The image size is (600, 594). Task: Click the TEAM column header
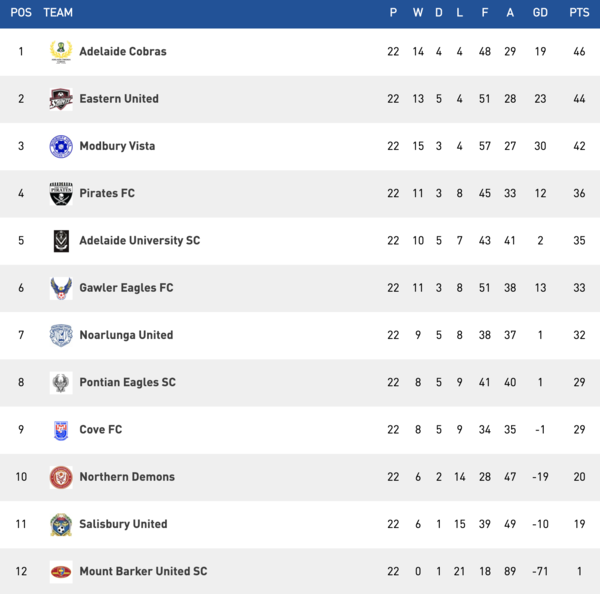coord(58,13)
